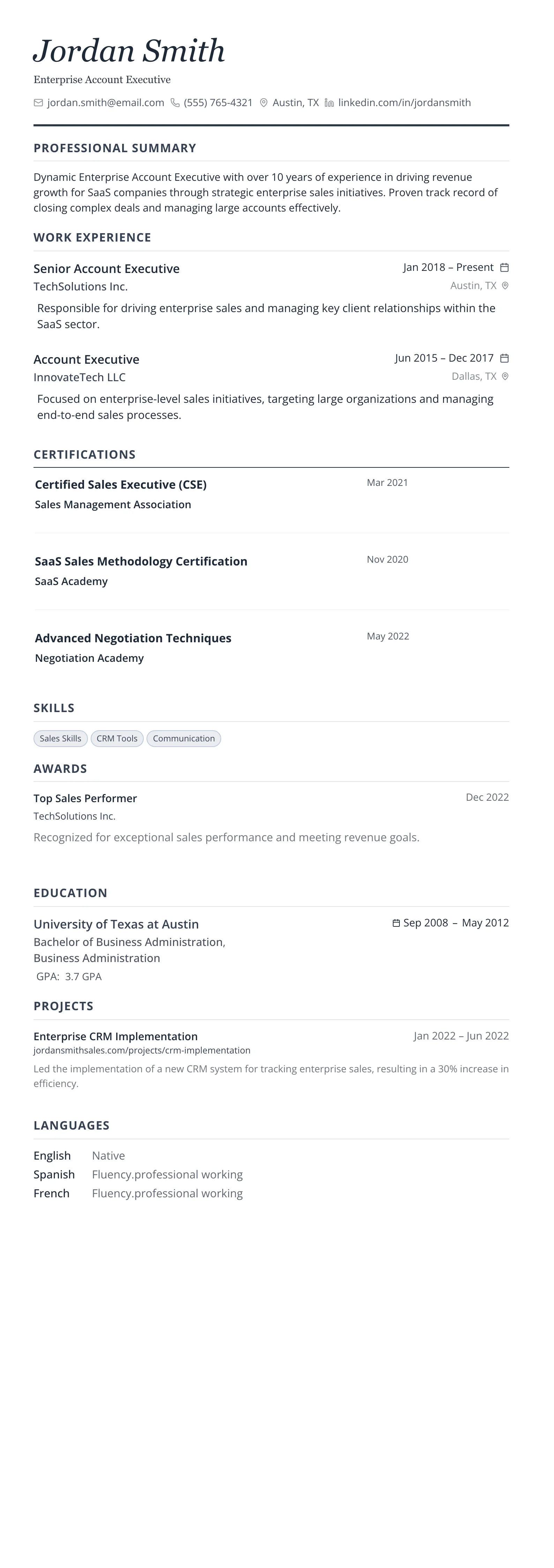The height and width of the screenshot is (1568, 554).
Task: Click the Certified Sales Executive (CSE) title
Action: click(x=120, y=485)
